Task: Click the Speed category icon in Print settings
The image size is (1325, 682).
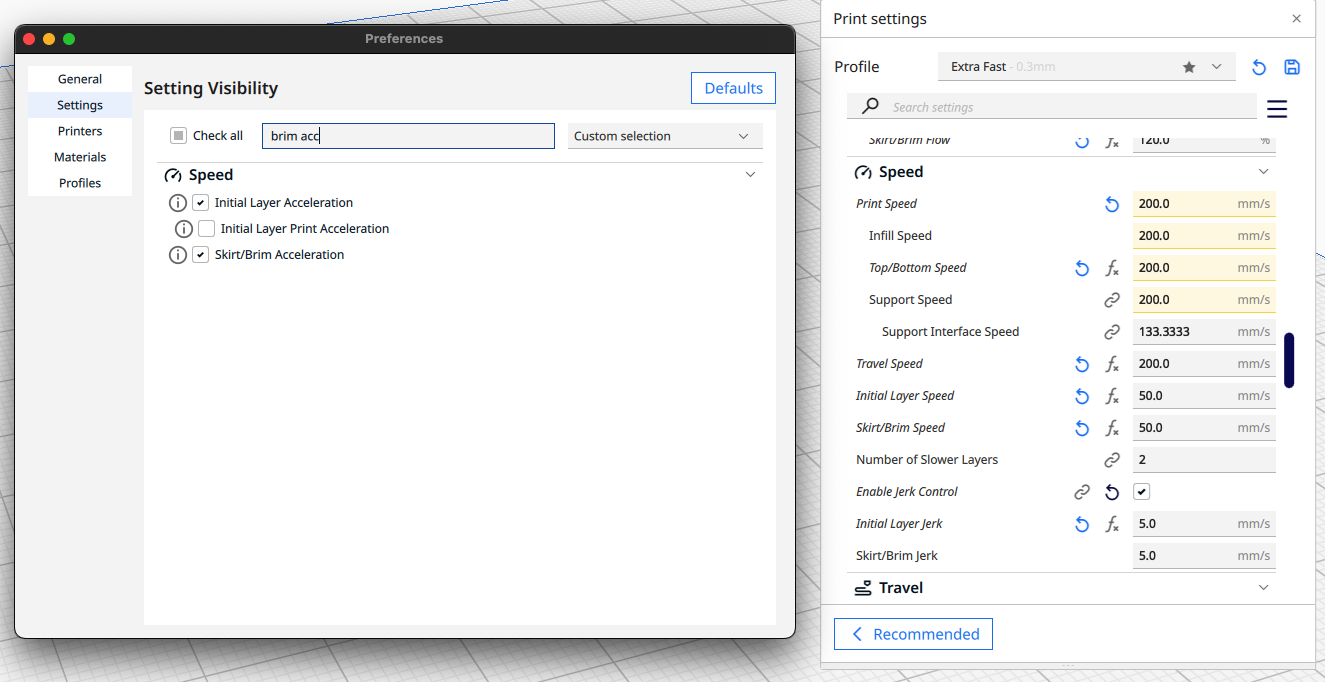Action: coord(862,171)
